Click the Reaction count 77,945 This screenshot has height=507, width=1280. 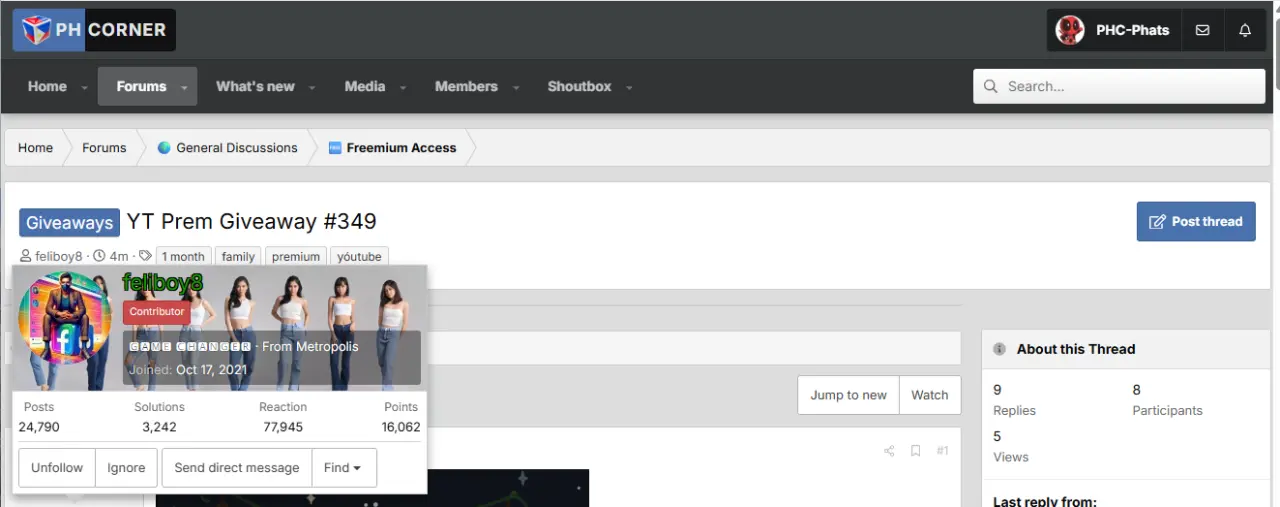pyautogui.click(x=283, y=427)
